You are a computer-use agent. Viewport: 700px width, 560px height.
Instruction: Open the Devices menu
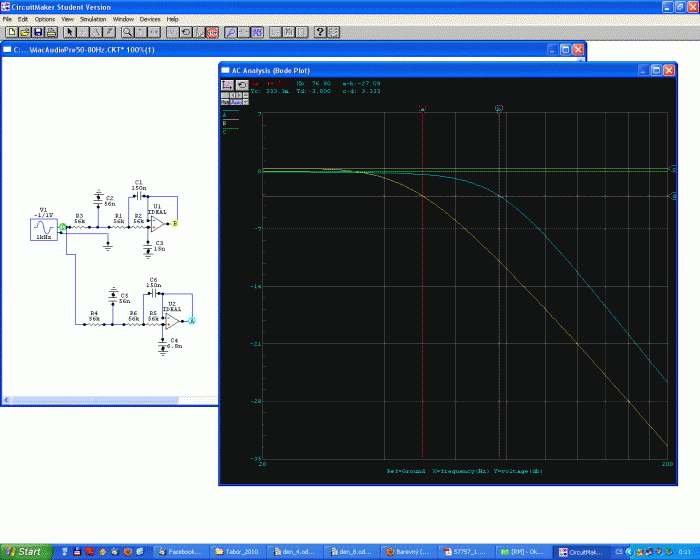149,19
